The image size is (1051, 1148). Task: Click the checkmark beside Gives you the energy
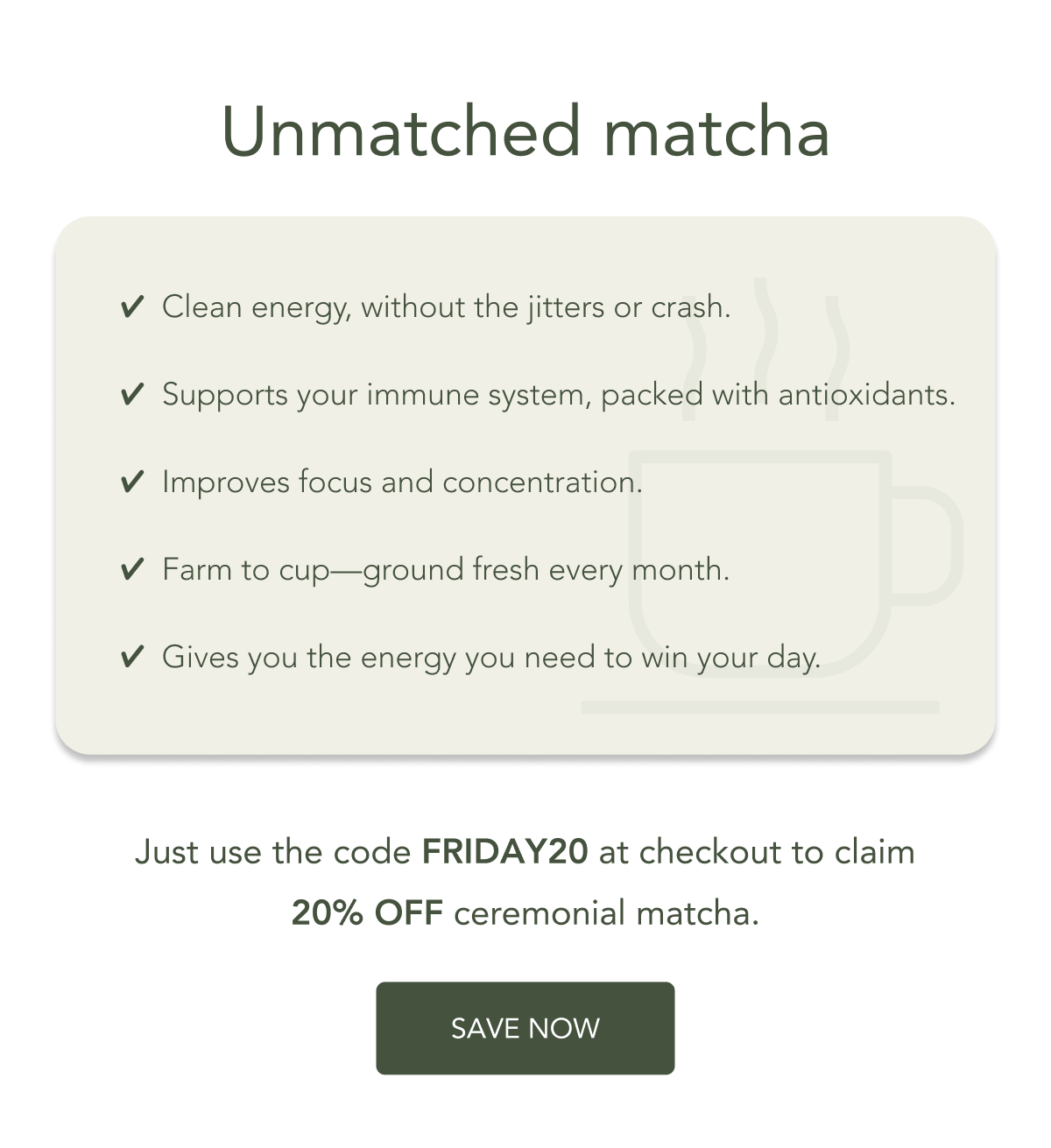point(131,658)
